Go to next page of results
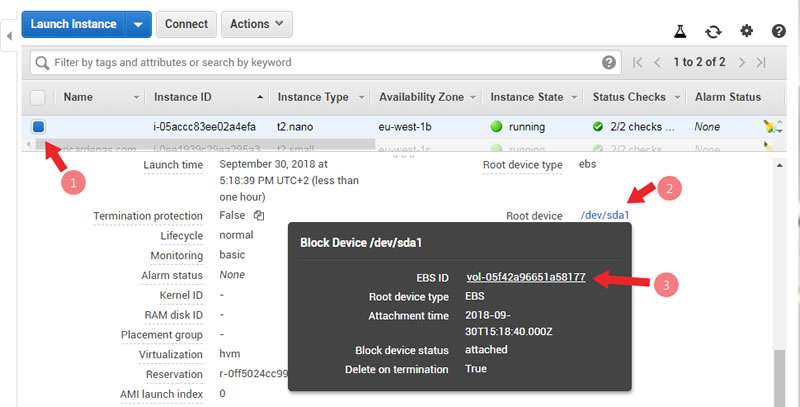Viewport: 800px width, 407px height. pyautogui.click(x=742, y=62)
